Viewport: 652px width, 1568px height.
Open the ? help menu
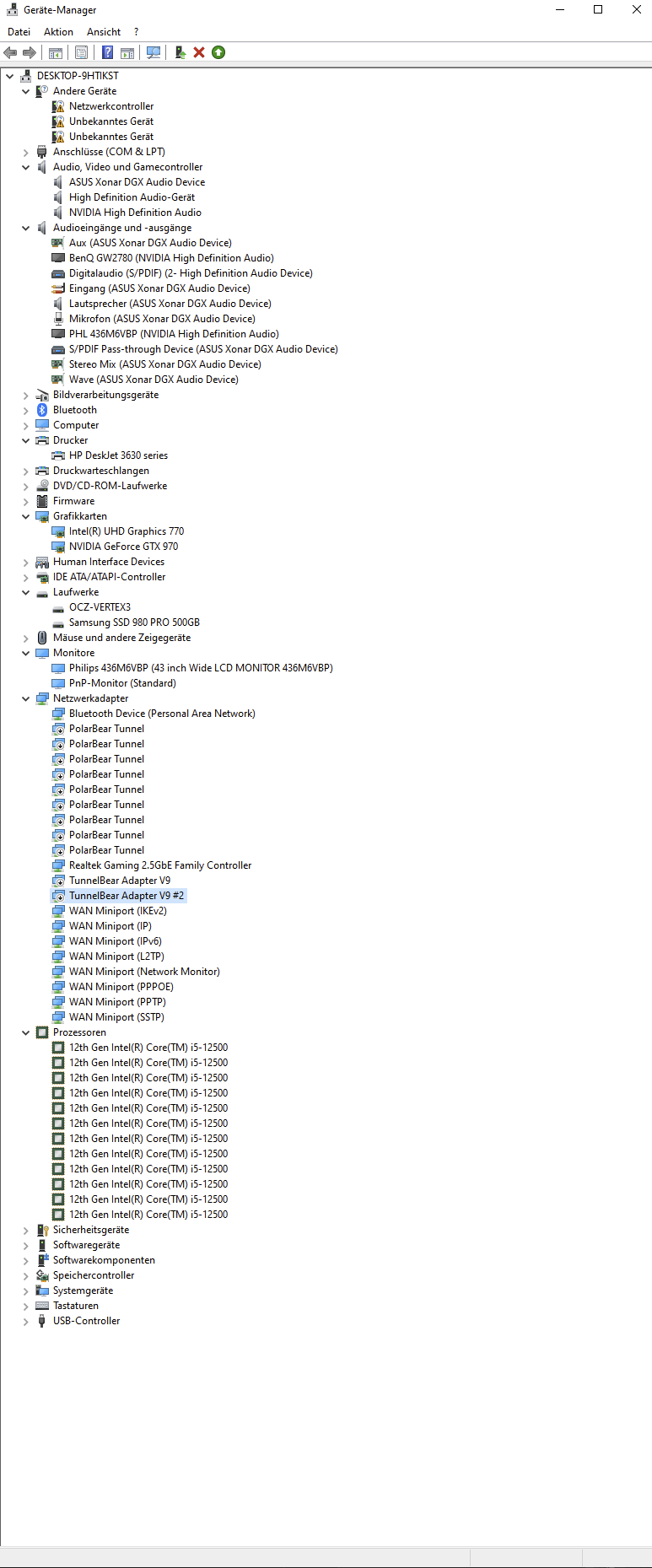click(x=136, y=32)
